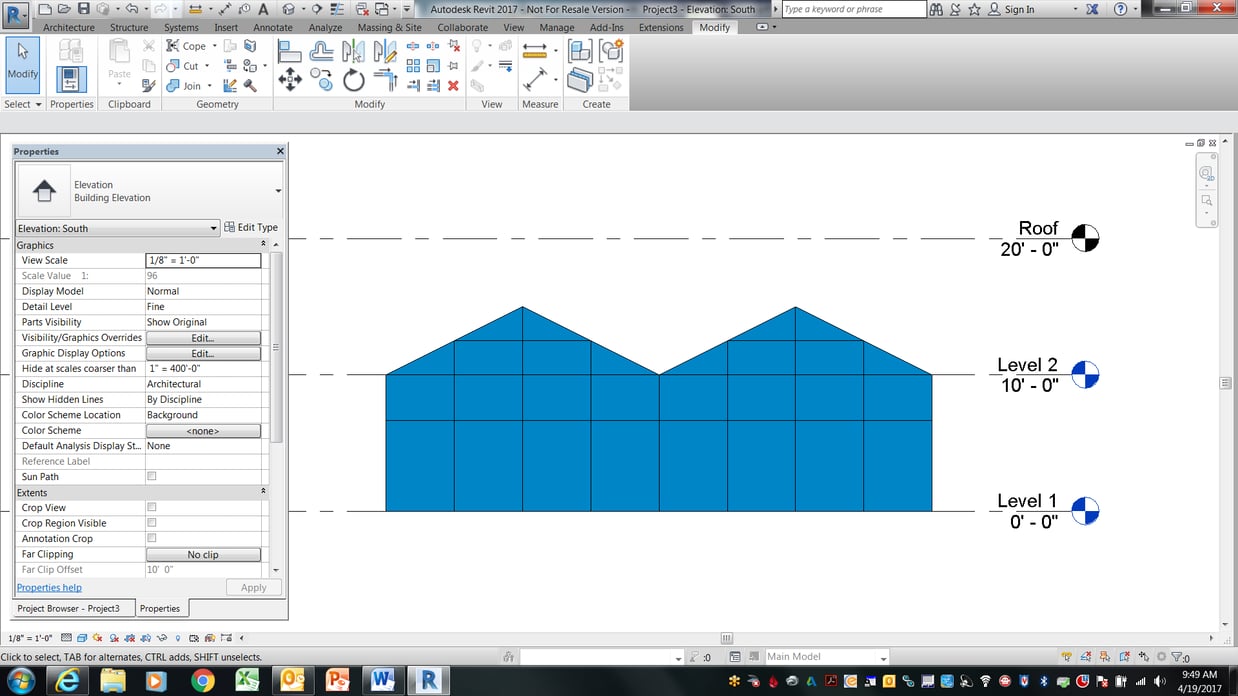Activate the Rotate tool
The image size is (1238, 696).
point(354,80)
